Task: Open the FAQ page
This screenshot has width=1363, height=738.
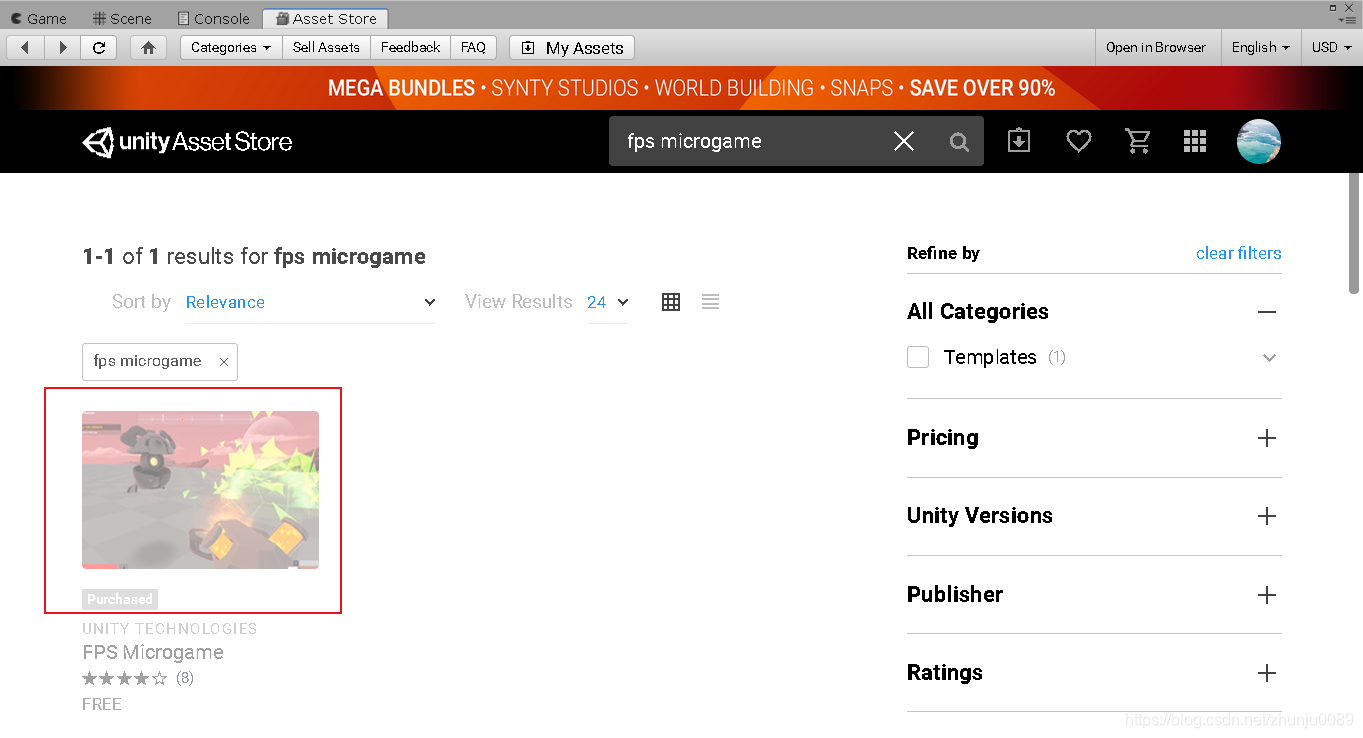Action: tap(473, 47)
